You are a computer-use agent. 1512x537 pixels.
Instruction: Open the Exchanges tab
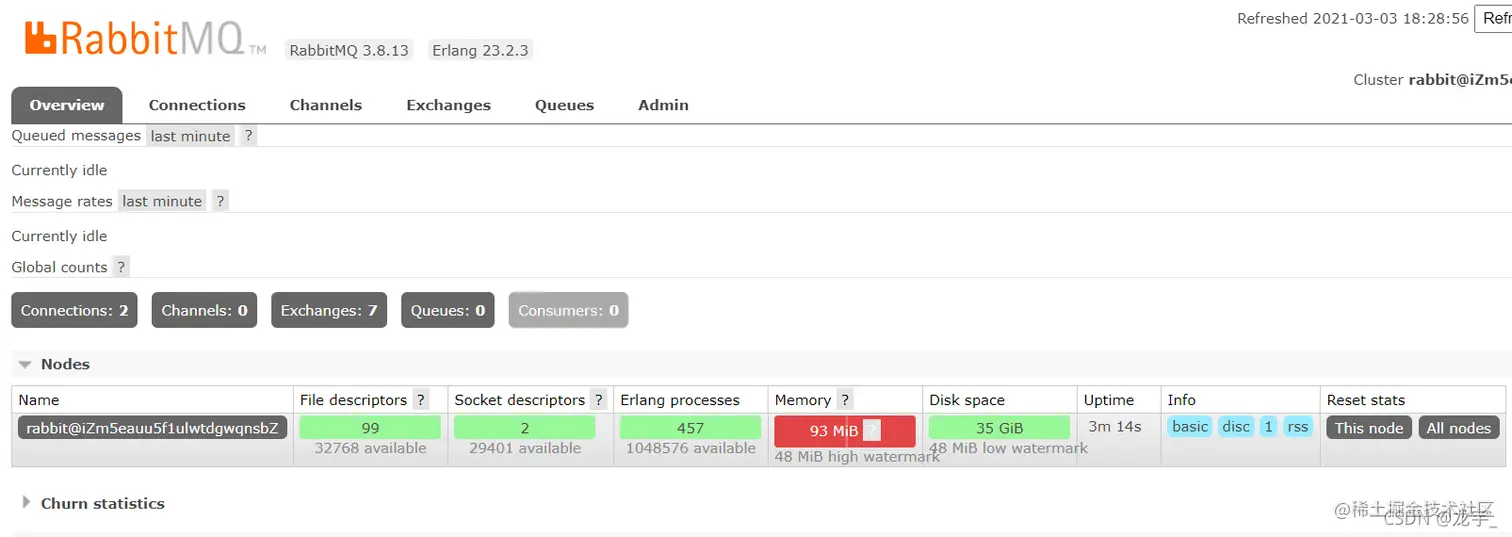click(x=448, y=105)
